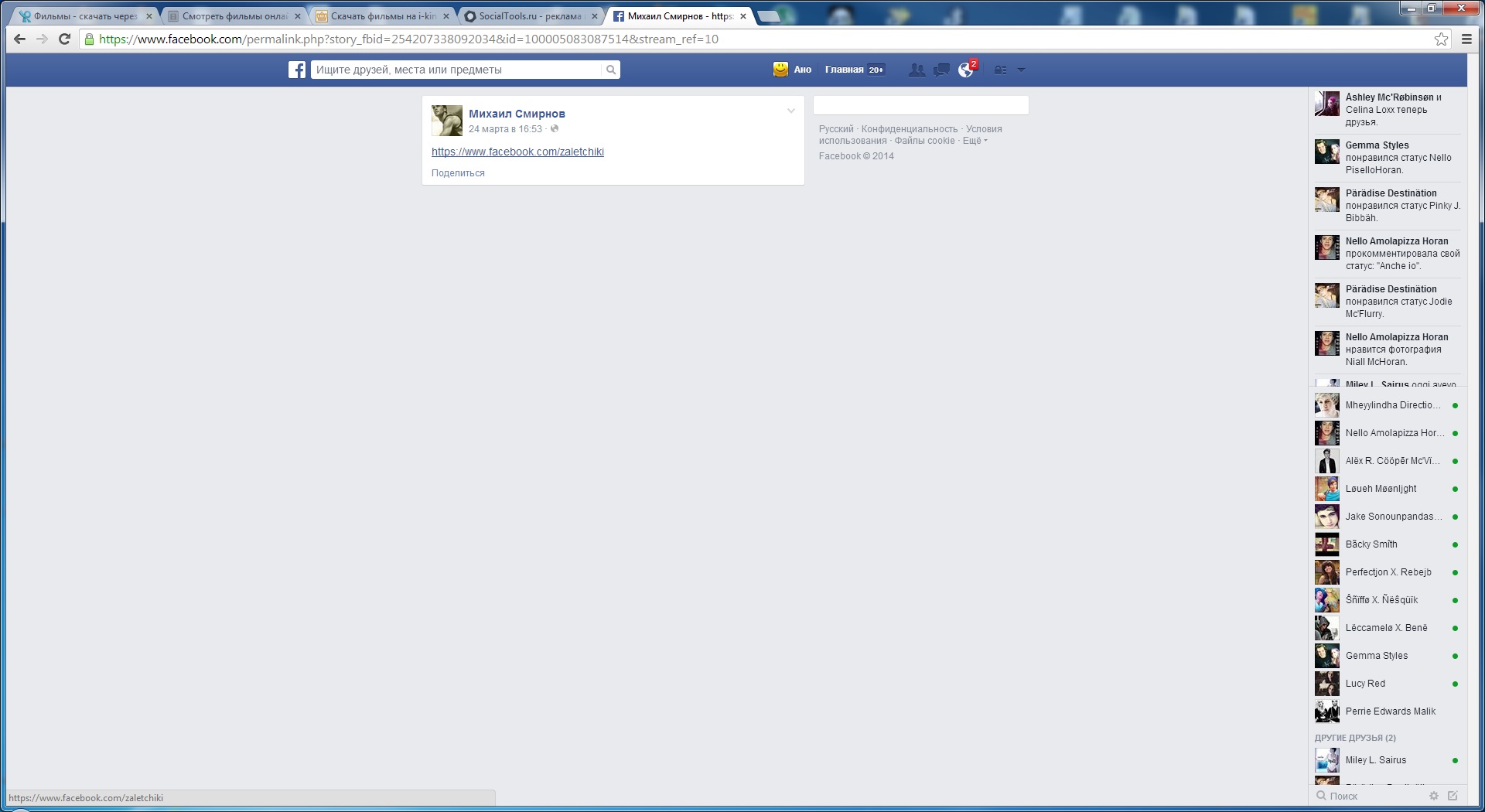Image resolution: width=1485 pixels, height=812 pixels.
Task: Expand the Ещё footer dropdown
Action: 975,141
